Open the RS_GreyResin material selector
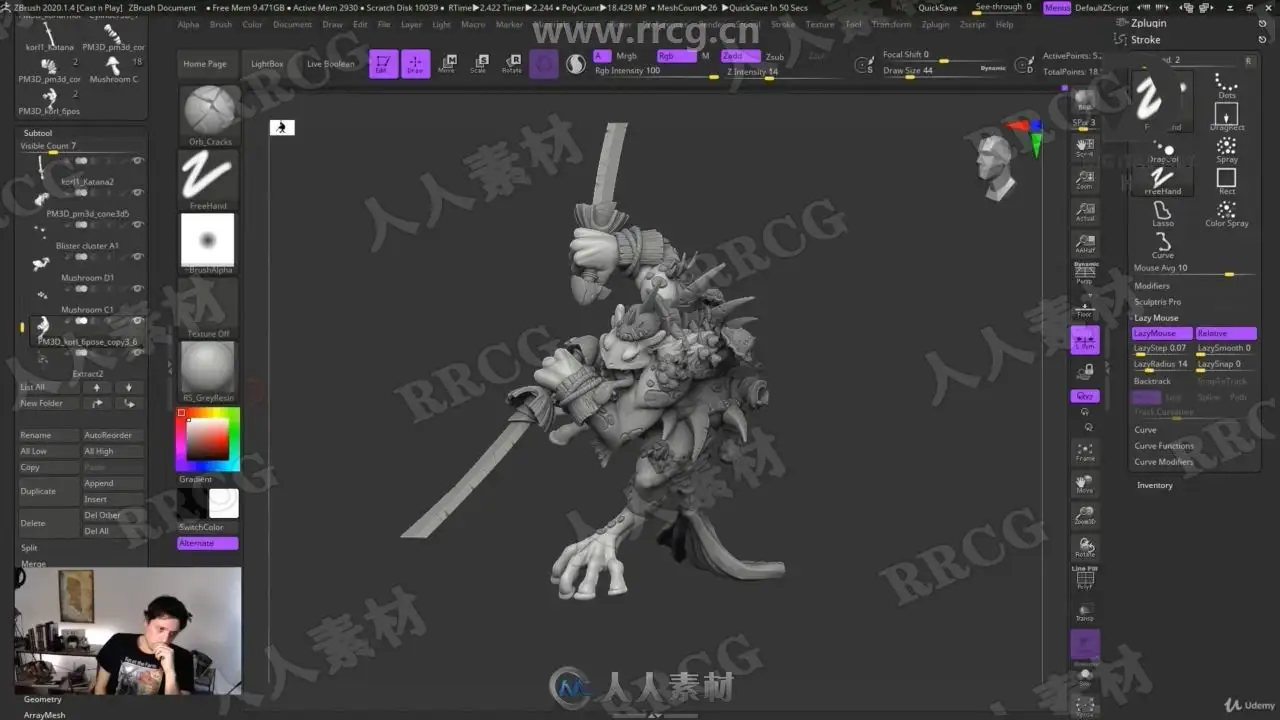The height and width of the screenshot is (720, 1280). 208,372
